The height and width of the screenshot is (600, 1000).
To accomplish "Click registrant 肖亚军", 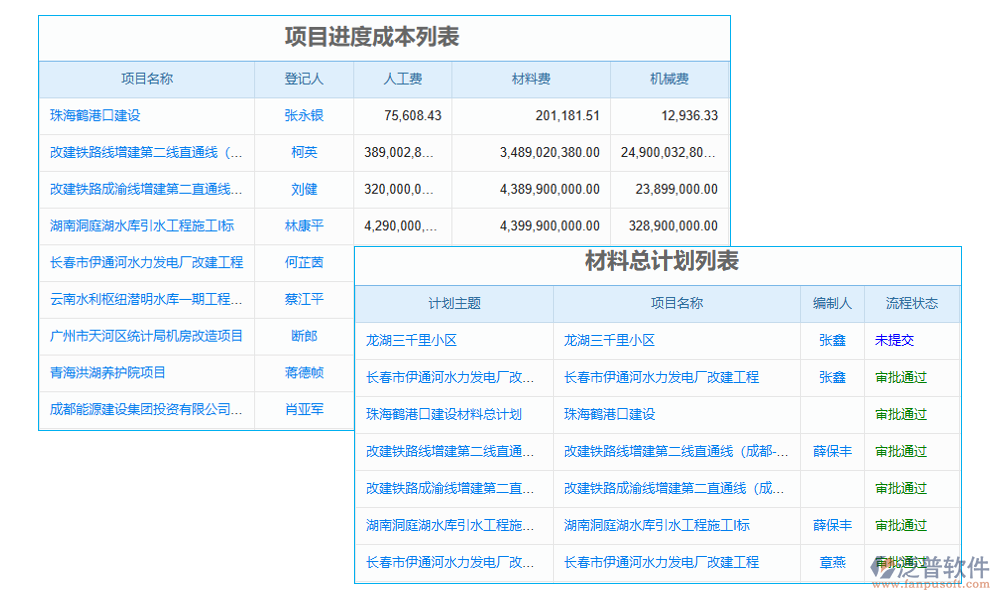I will [304, 410].
